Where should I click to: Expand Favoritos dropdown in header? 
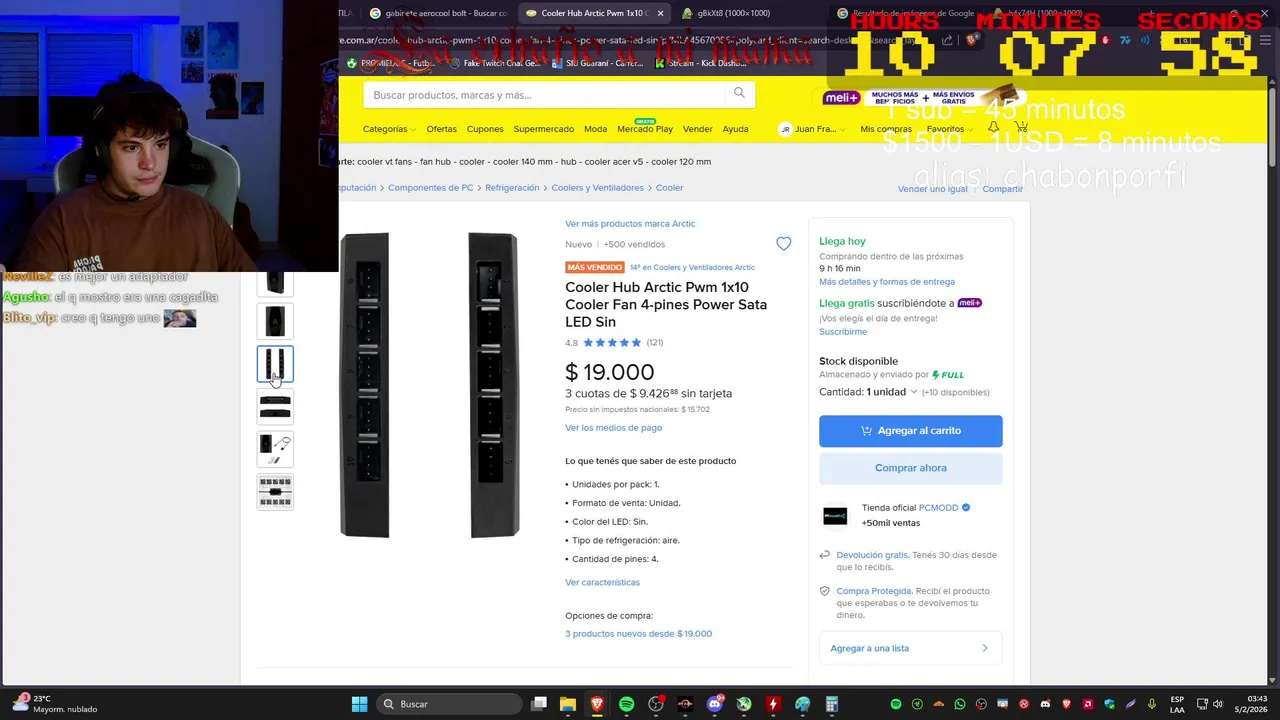coord(949,129)
